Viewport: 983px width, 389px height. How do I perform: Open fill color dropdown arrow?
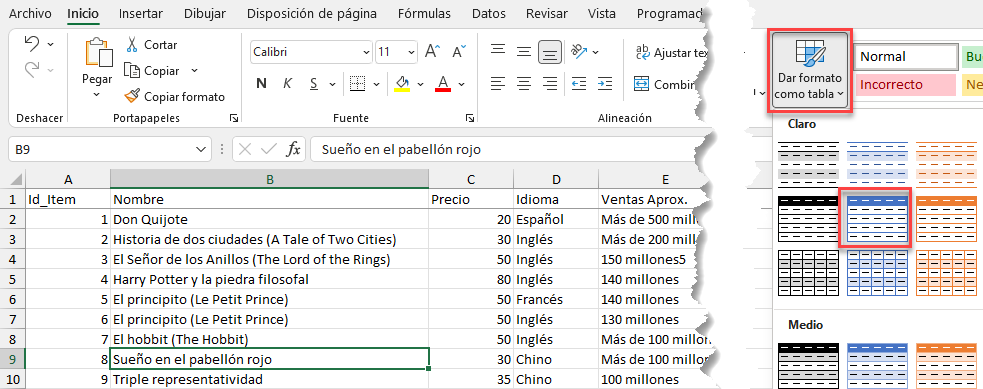(420, 85)
